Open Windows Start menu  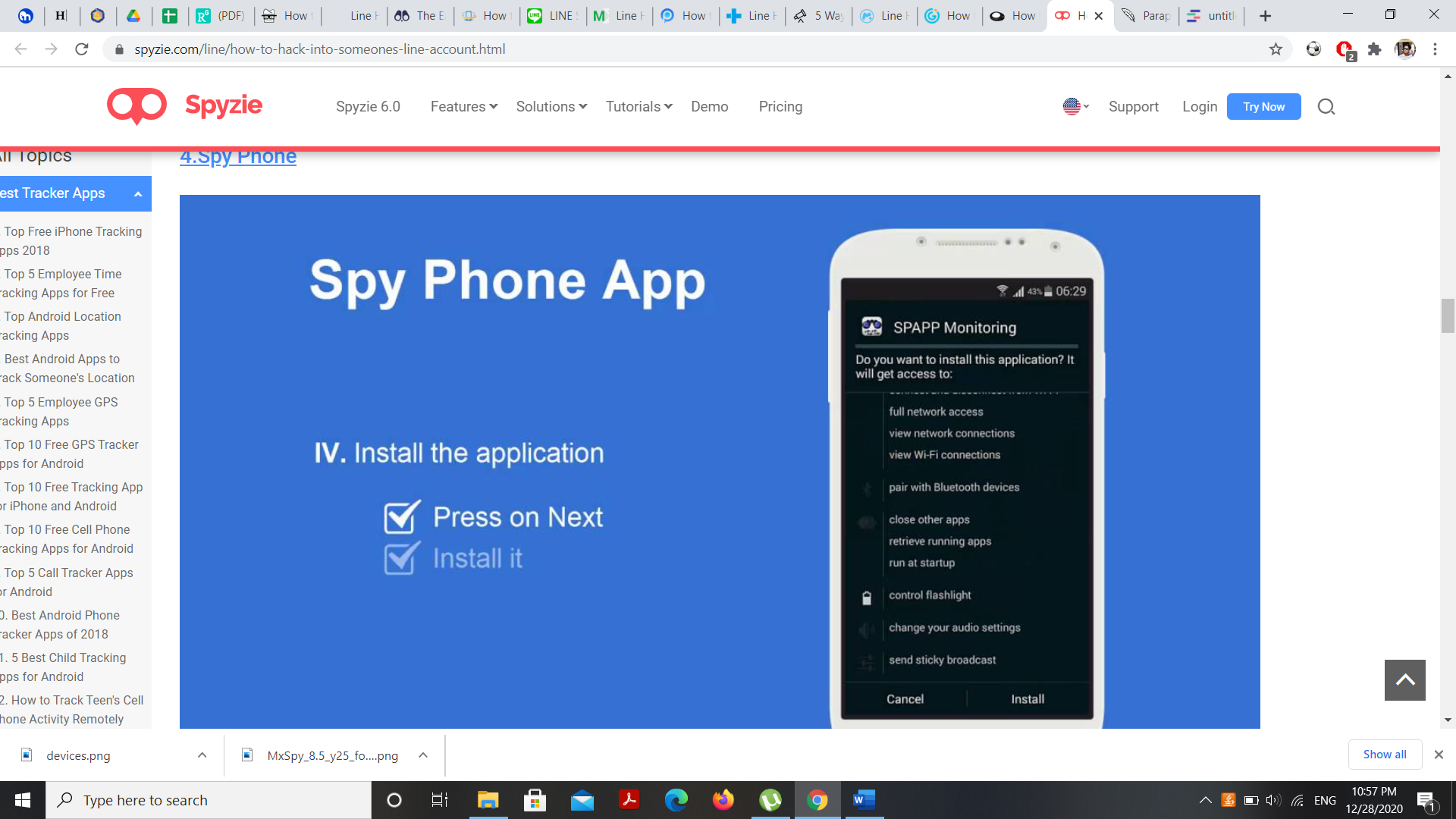[x=23, y=800]
